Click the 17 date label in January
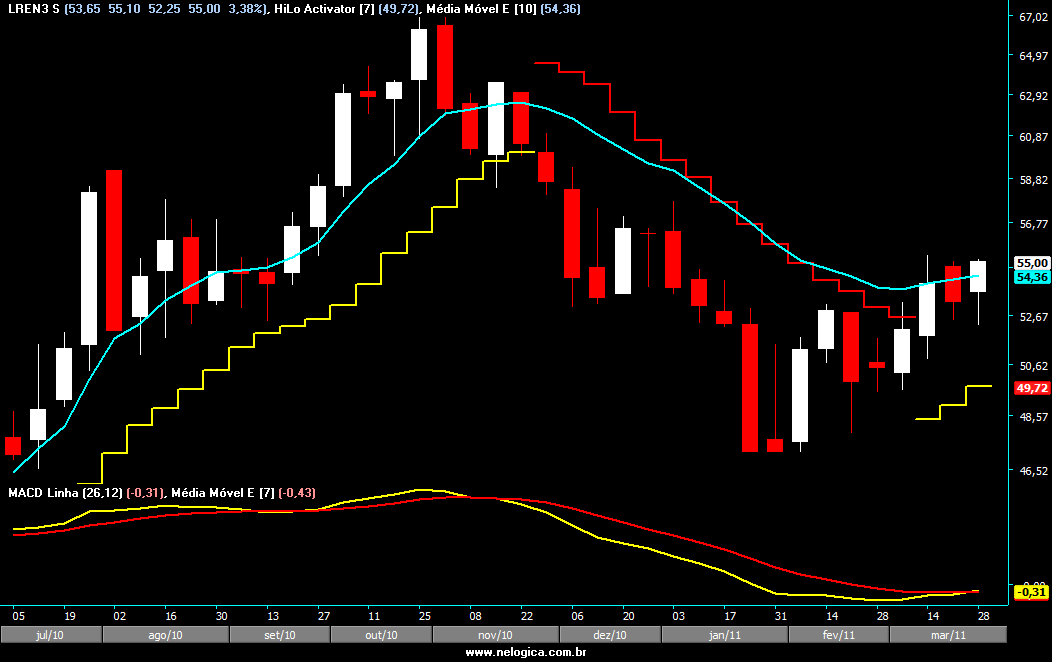 click(730, 616)
